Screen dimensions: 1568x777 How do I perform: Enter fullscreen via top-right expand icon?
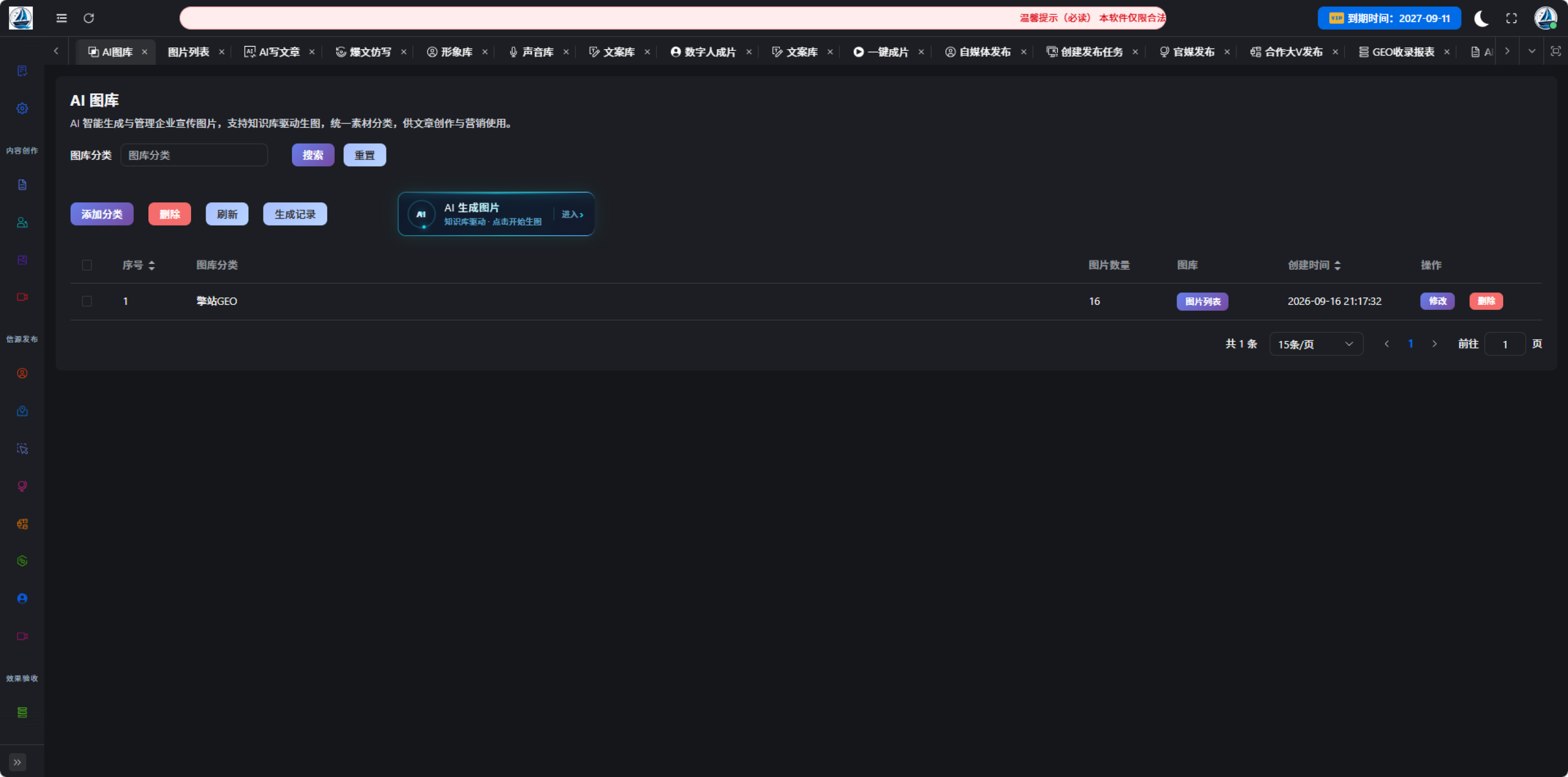point(1511,18)
